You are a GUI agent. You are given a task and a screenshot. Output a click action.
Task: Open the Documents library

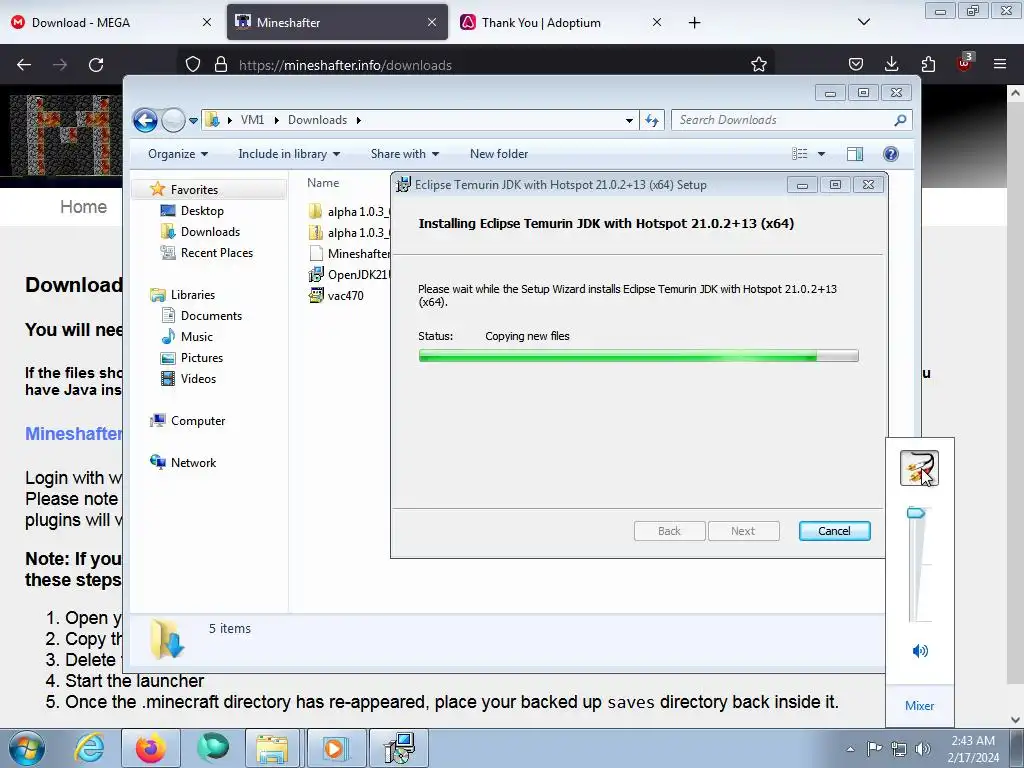[211, 316]
